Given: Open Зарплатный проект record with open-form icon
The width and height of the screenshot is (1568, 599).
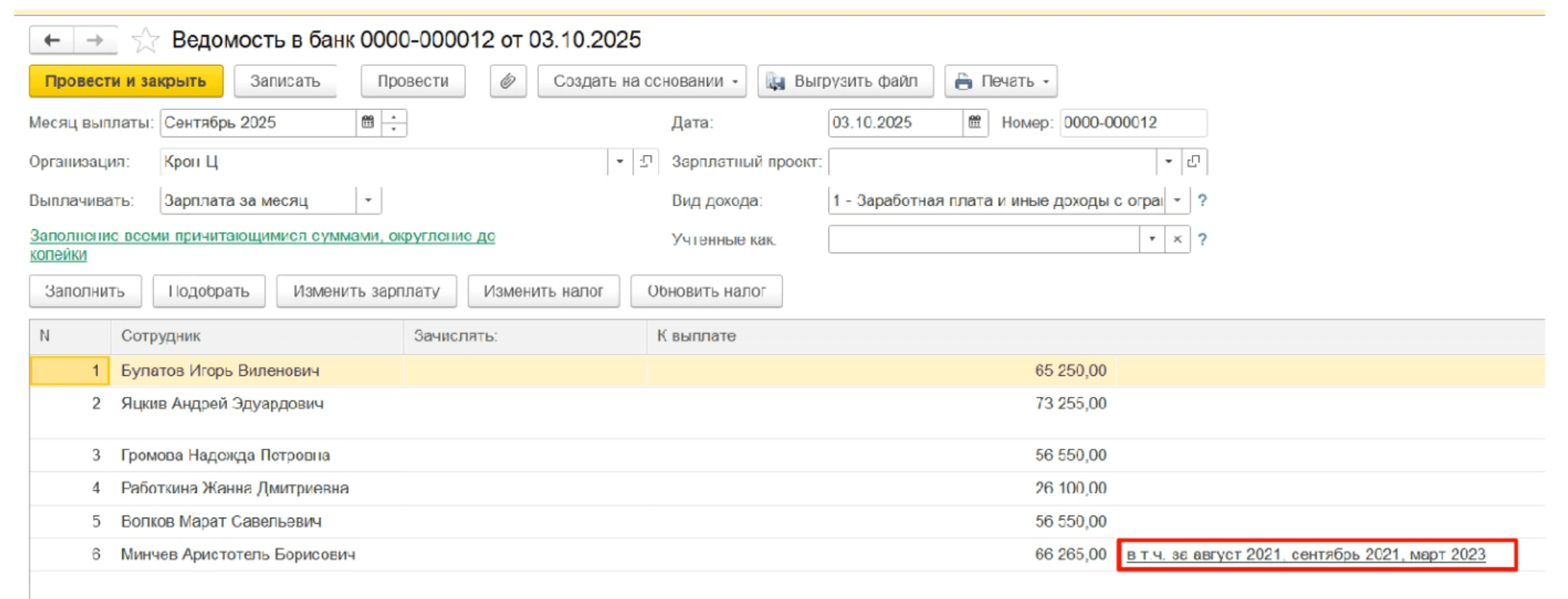Looking at the screenshot, I should [1193, 161].
